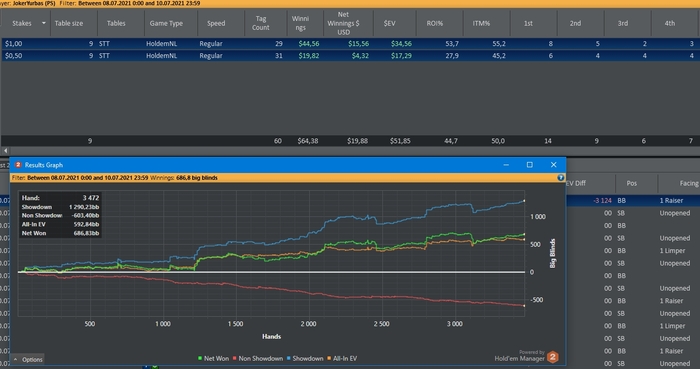The height and width of the screenshot is (369, 700).
Task: Close the Results Graph window
Action: pos(554,165)
